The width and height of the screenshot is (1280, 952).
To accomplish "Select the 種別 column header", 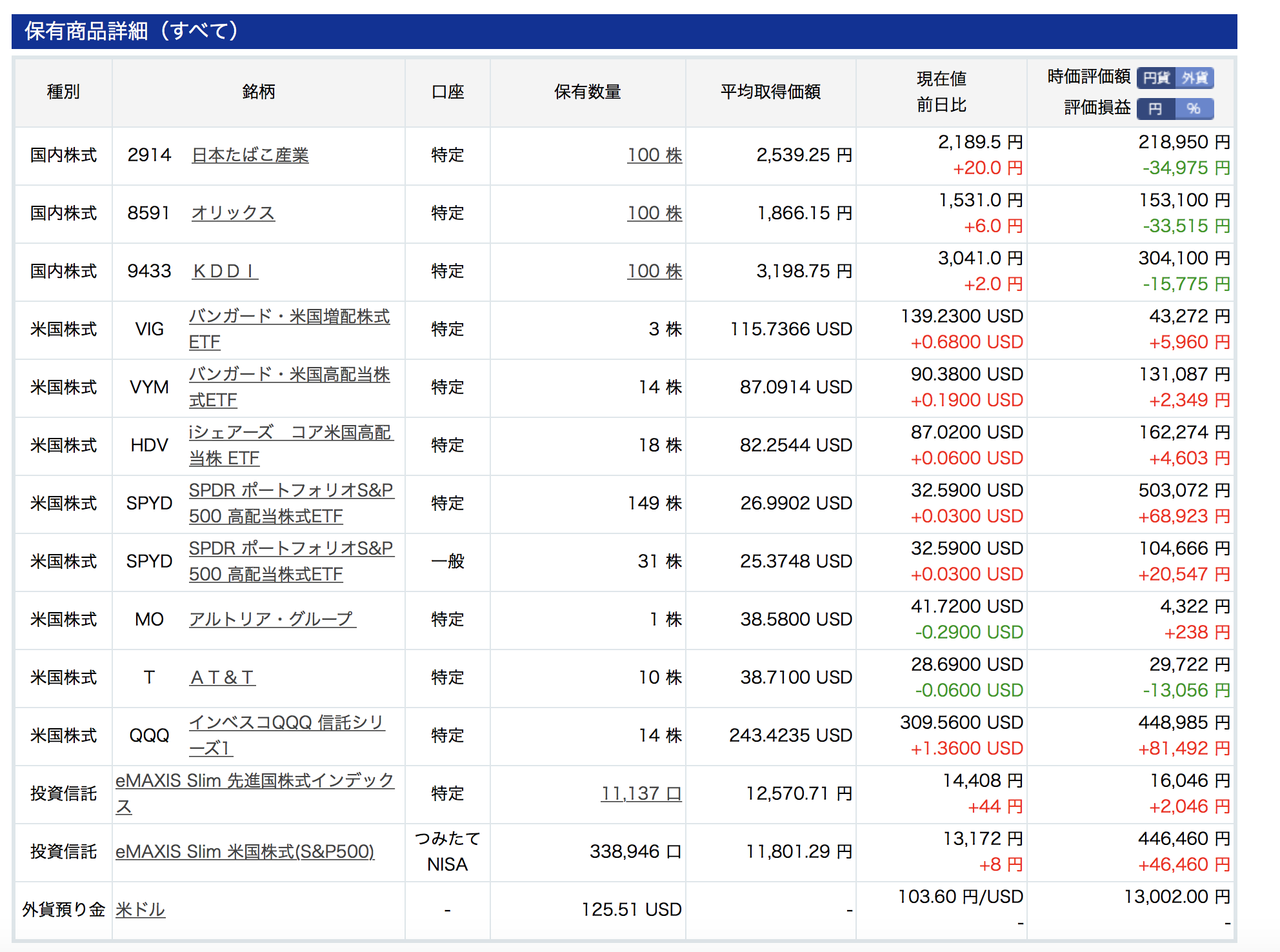I will pos(63,92).
